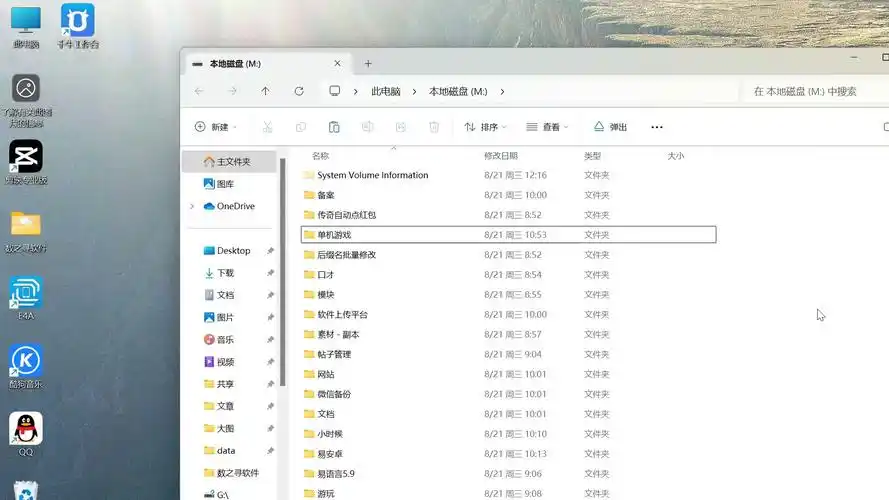Open This PC desktop icon
This screenshot has width=889, height=500.
26,26
